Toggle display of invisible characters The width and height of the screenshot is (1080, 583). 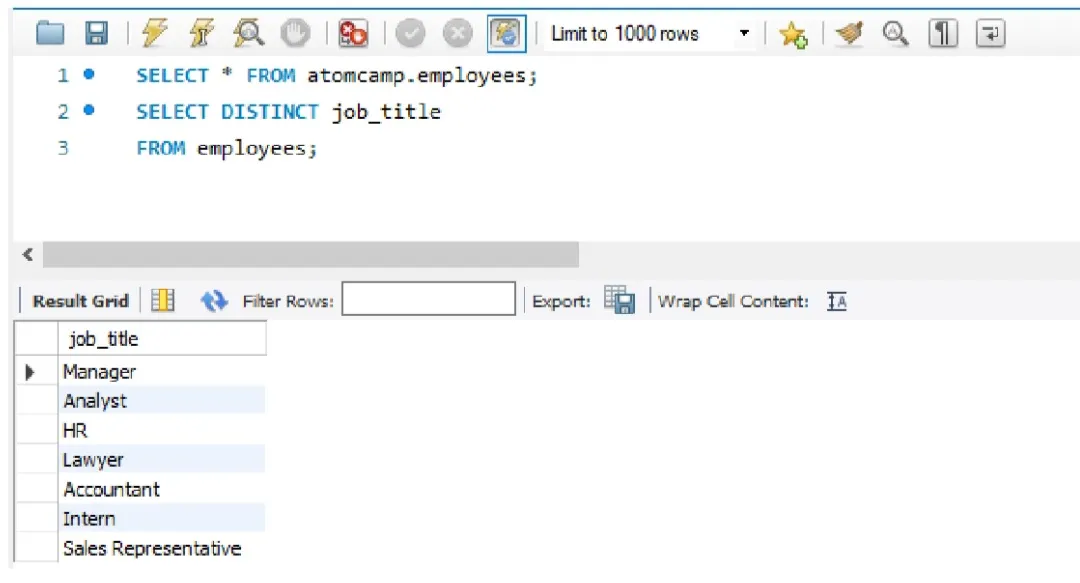pos(941,32)
